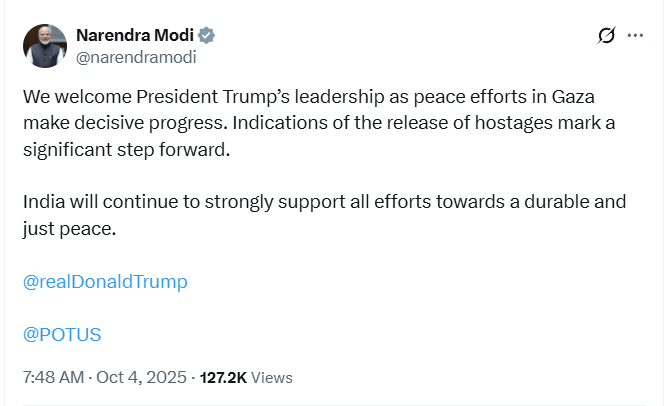Image resolution: width=664 pixels, height=406 pixels.
Task: Click the verified badge beside Narendra Modi
Action: pyautogui.click(x=207, y=36)
